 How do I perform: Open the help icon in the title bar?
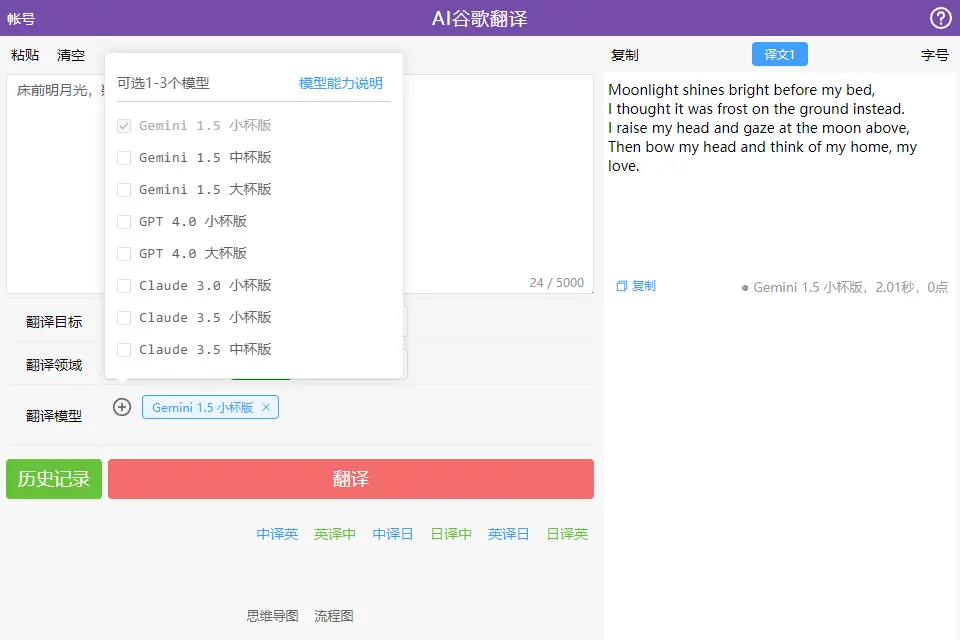(x=939, y=18)
